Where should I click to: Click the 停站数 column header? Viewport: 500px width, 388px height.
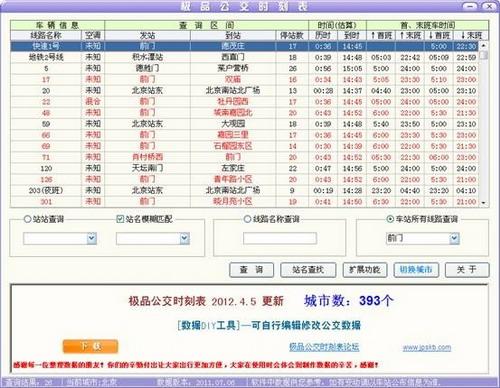pyautogui.click(x=292, y=35)
